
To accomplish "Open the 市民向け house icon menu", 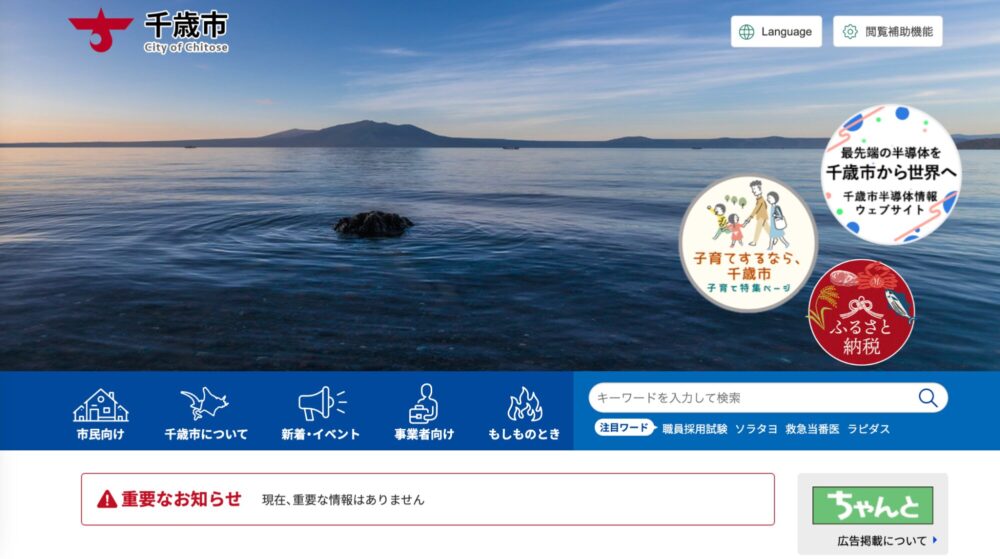I will pyautogui.click(x=100, y=405).
